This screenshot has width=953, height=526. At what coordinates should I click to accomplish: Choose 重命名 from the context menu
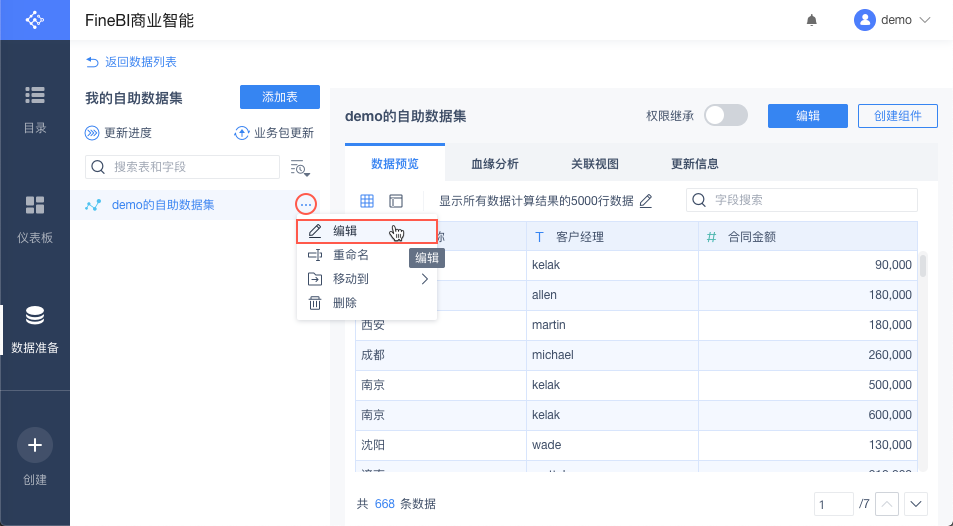point(351,255)
